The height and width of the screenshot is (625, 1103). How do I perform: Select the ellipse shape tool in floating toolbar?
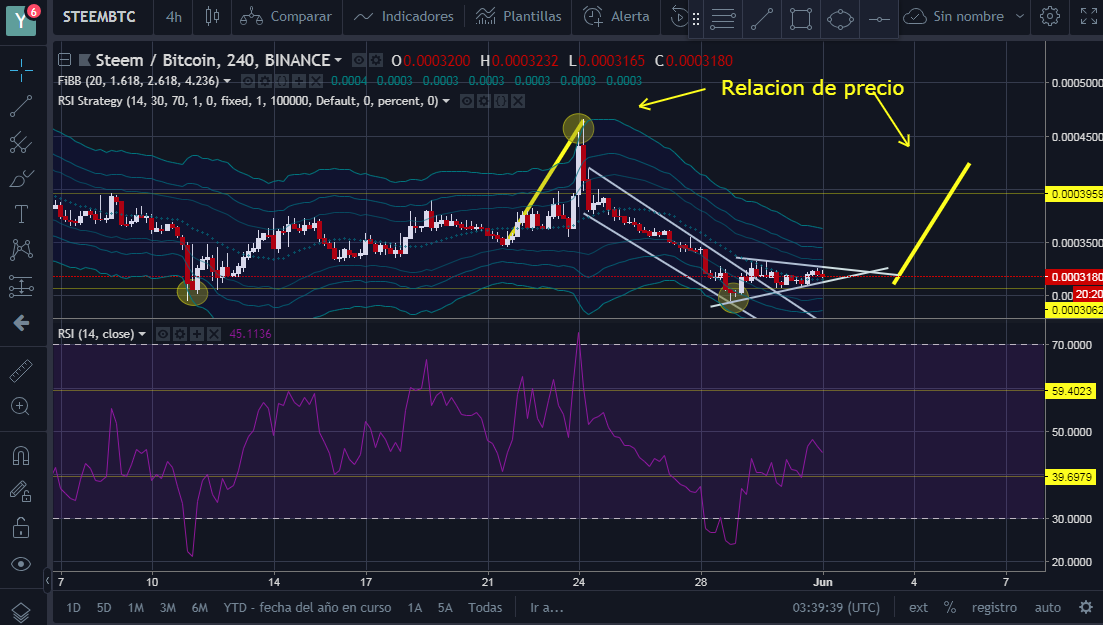point(840,19)
